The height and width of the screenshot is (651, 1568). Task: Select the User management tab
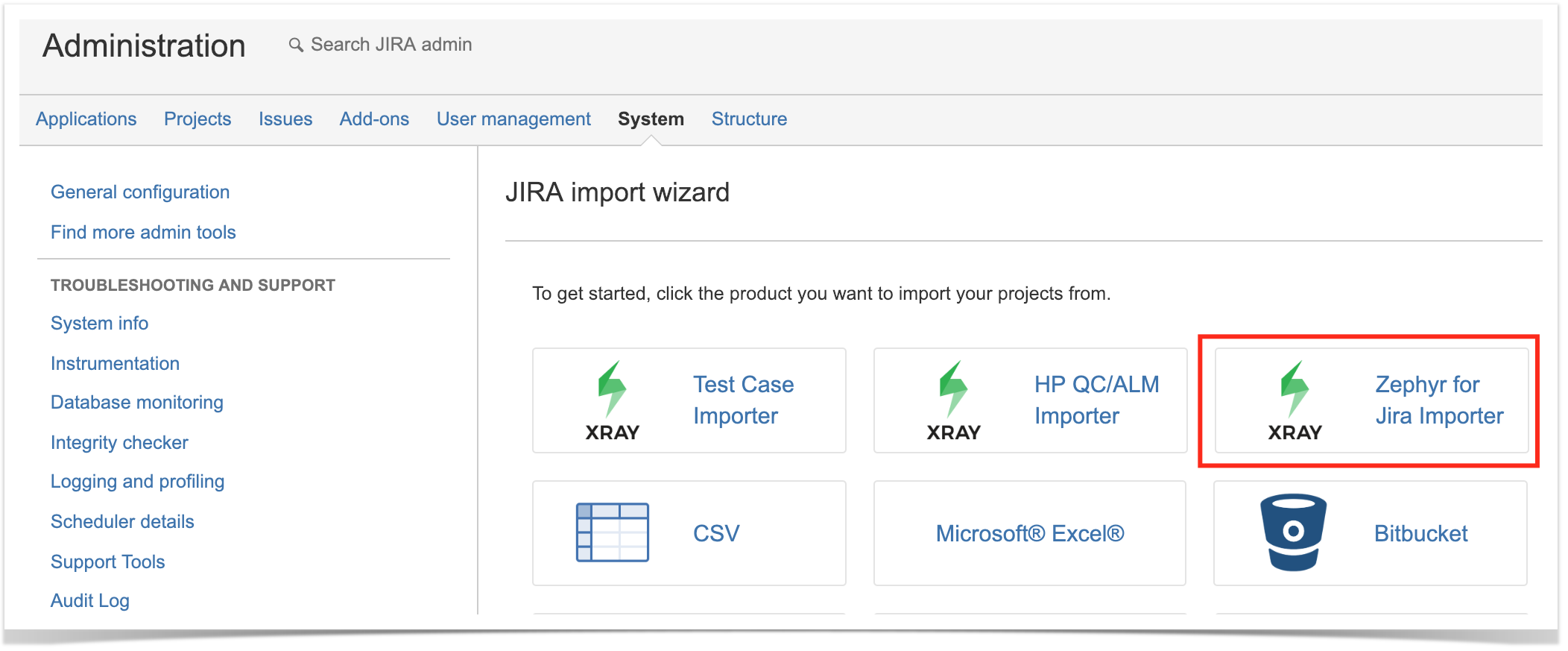pyautogui.click(x=513, y=119)
